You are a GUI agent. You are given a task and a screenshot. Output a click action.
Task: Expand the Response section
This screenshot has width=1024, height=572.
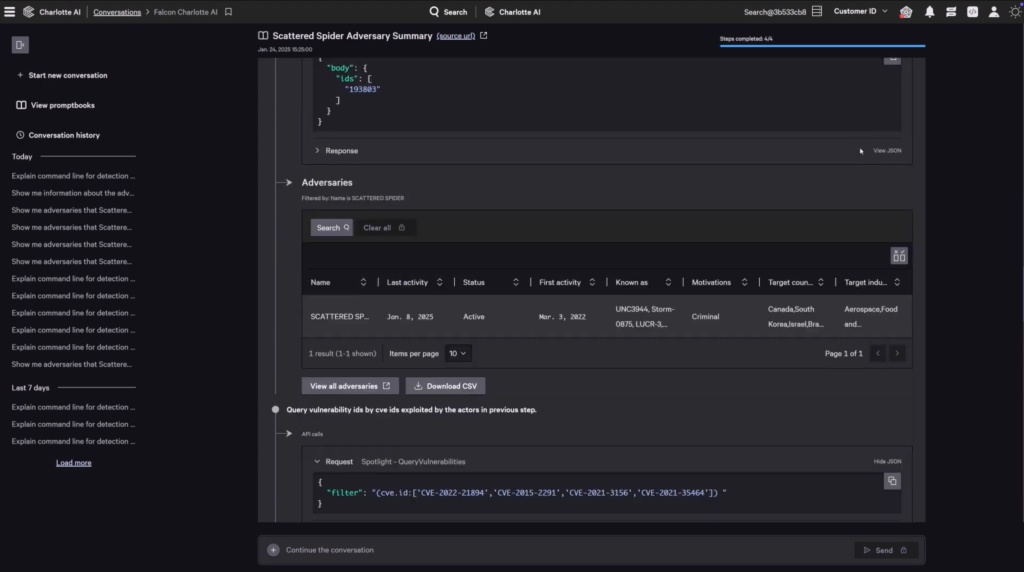coord(336,151)
